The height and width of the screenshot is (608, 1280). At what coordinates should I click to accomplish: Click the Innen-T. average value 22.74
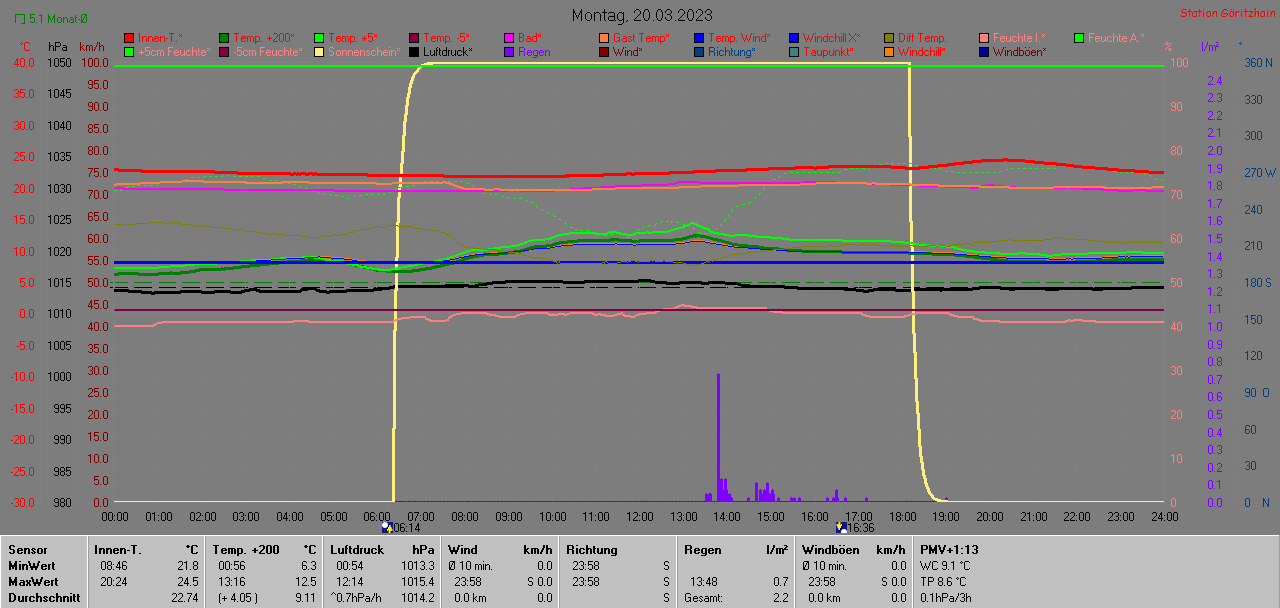[x=184, y=597]
